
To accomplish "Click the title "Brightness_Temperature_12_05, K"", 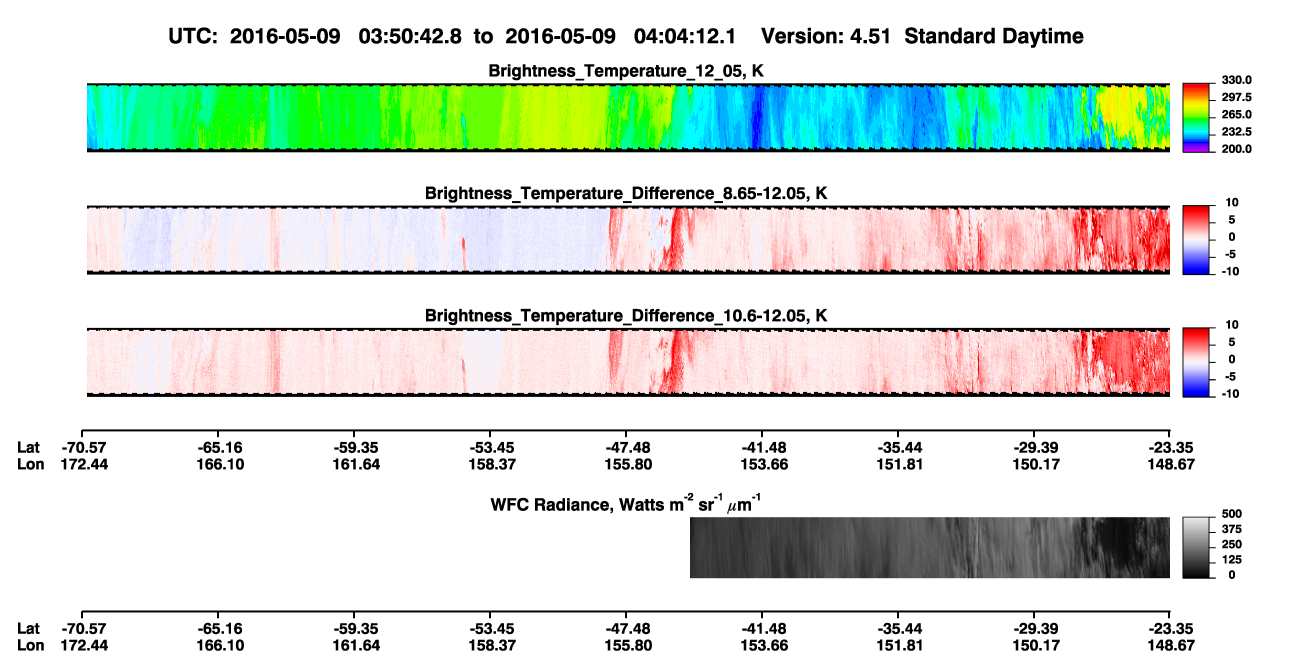I will click(627, 71).
